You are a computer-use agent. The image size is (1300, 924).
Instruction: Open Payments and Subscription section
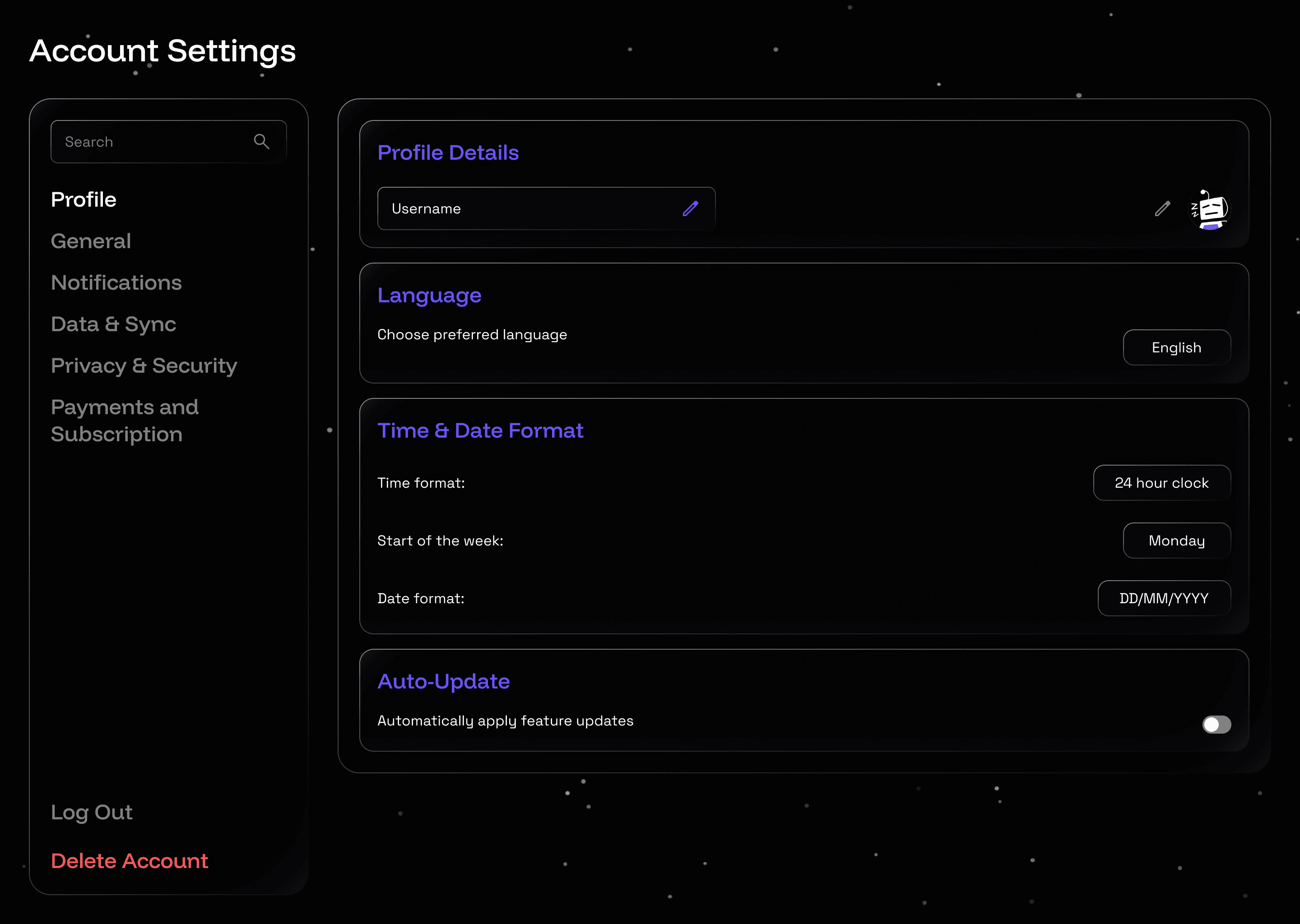tap(125, 420)
